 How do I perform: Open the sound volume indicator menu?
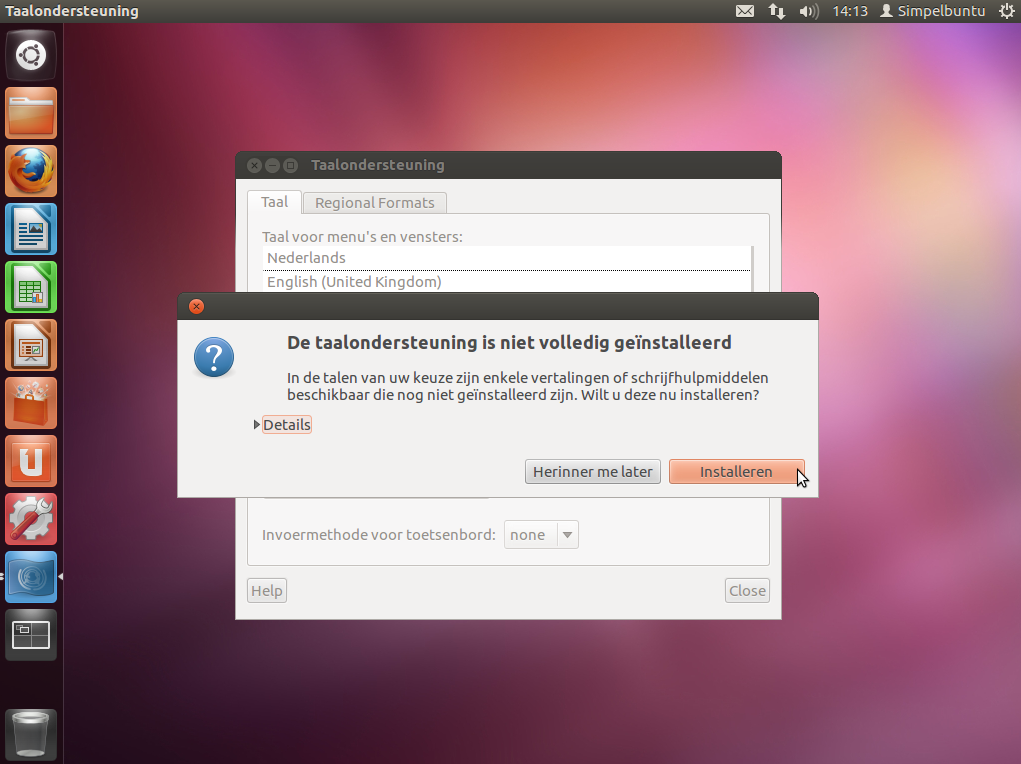pos(808,11)
